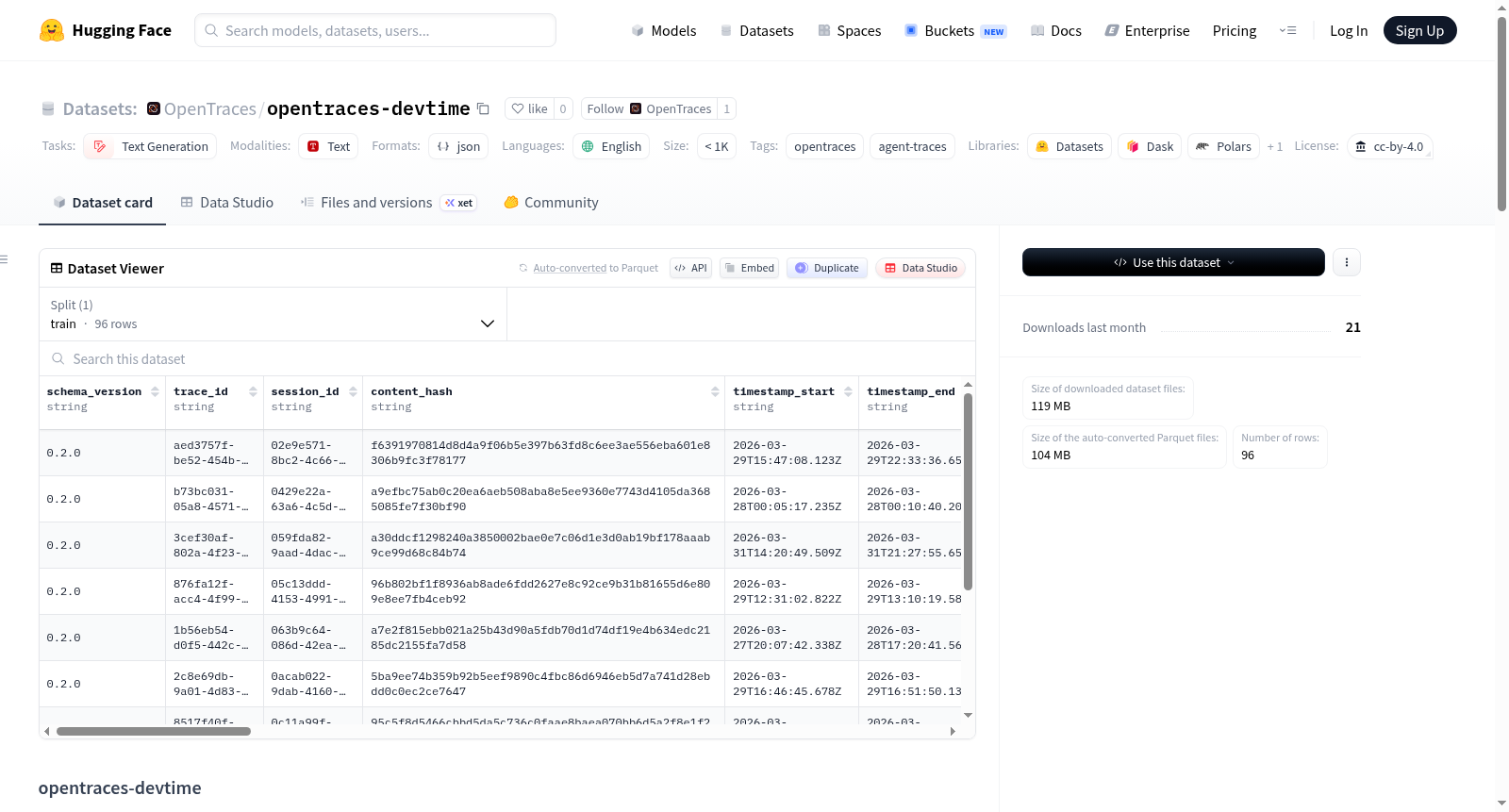1509x812 pixels.
Task: Click the table horizontal scrollbar thumb
Action: coord(154,731)
